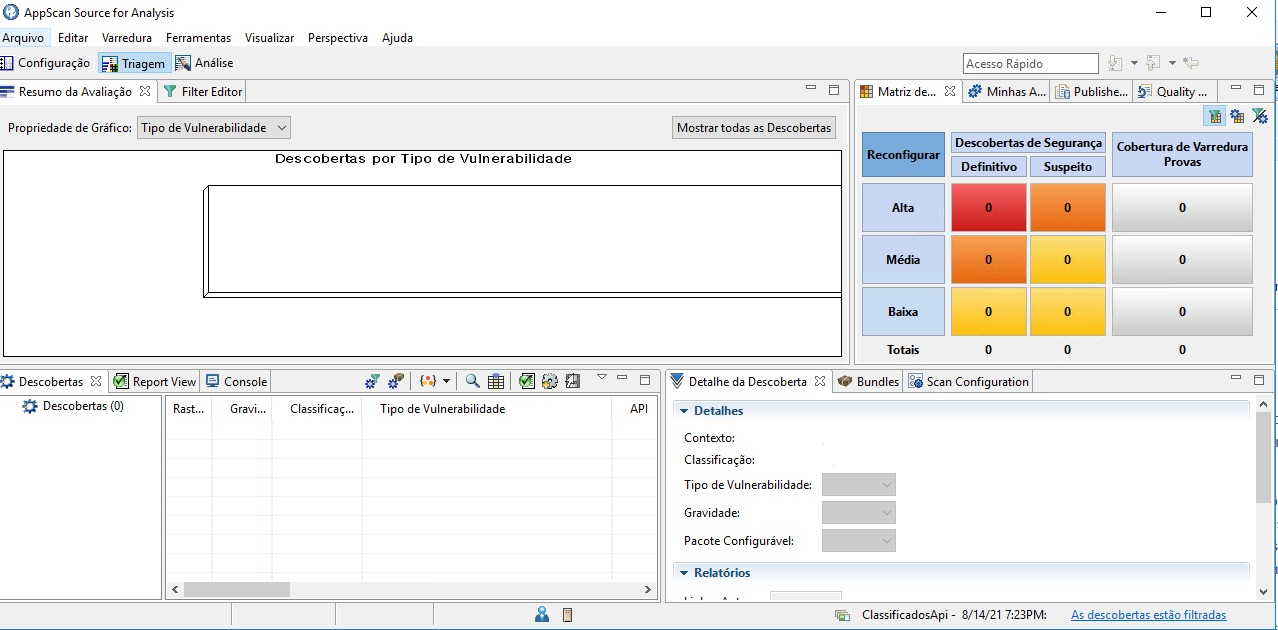Open the previous annotation dropdown arrow
The width and height of the screenshot is (1278, 630).
pos(1172,63)
